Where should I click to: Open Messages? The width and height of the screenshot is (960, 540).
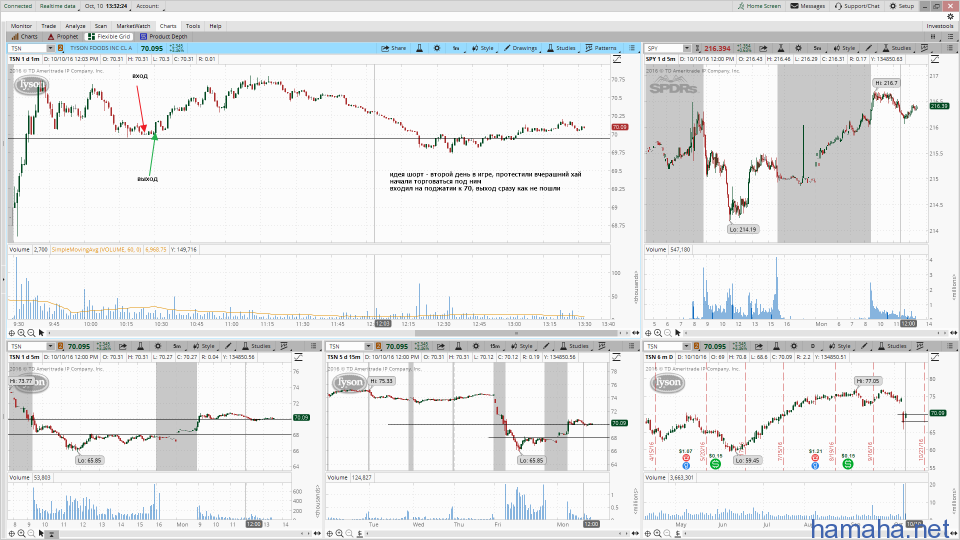click(808, 6)
